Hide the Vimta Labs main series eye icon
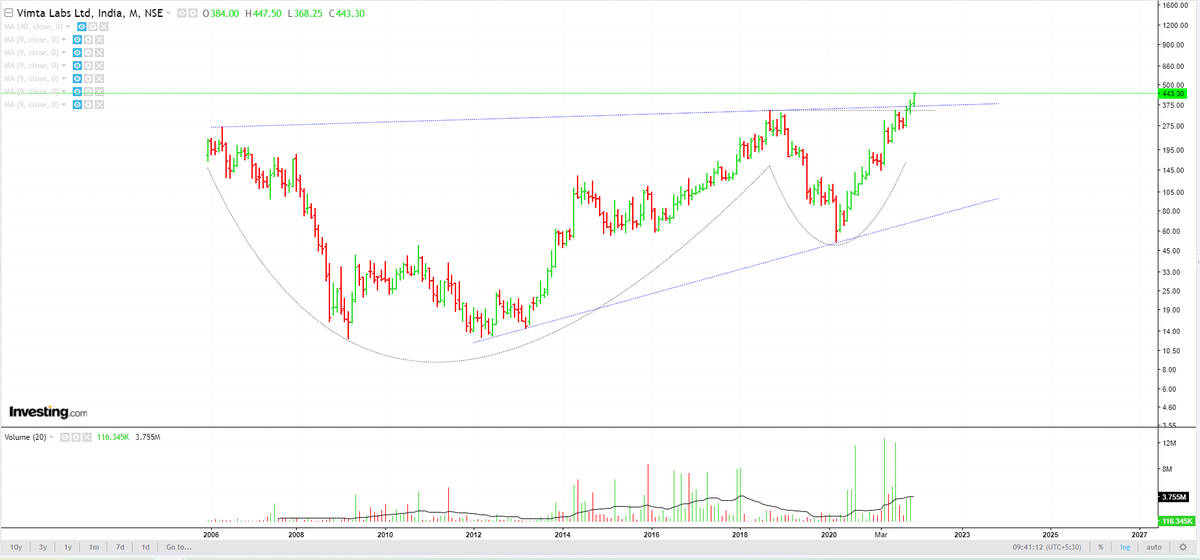 point(182,13)
